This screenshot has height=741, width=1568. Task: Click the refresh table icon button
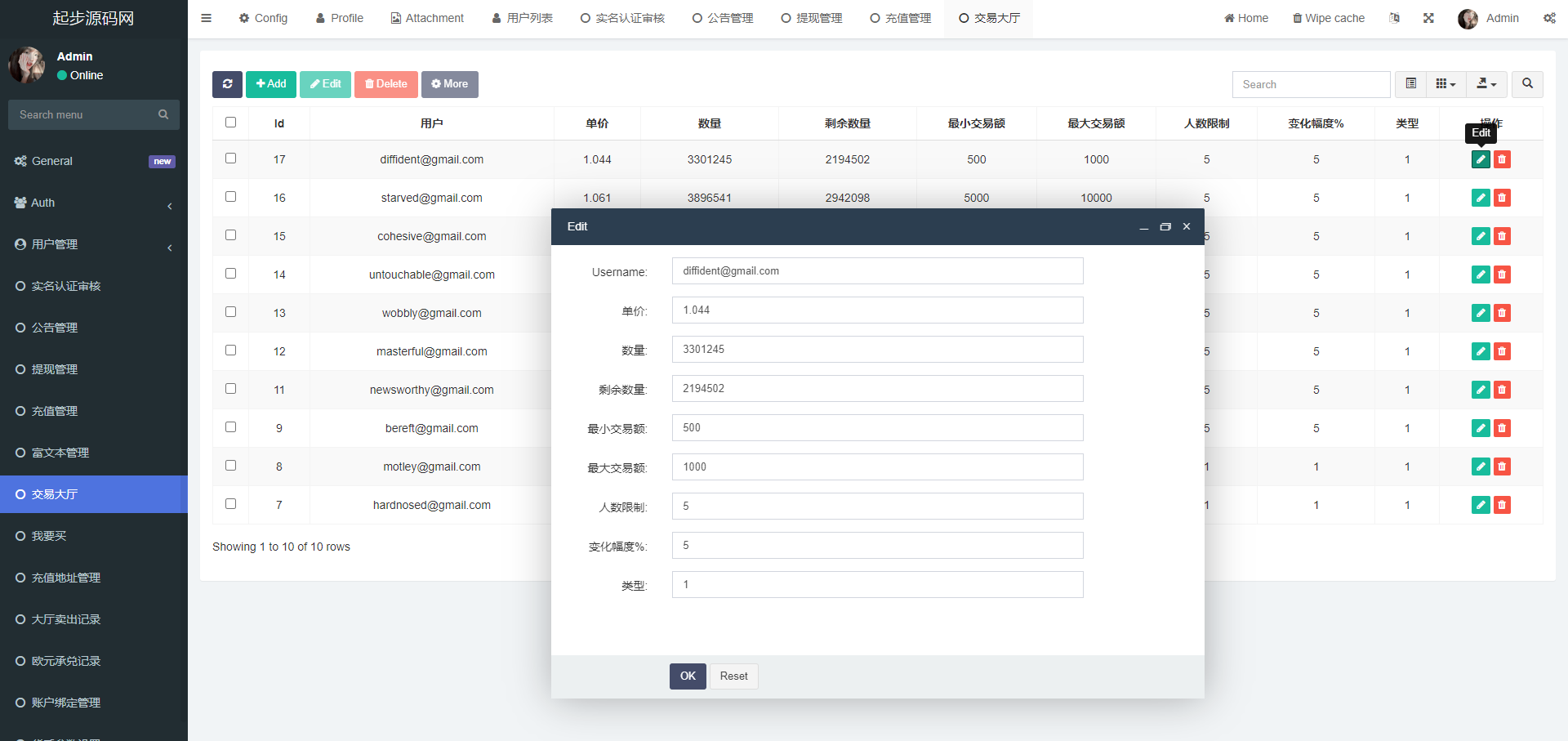tap(227, 84)
